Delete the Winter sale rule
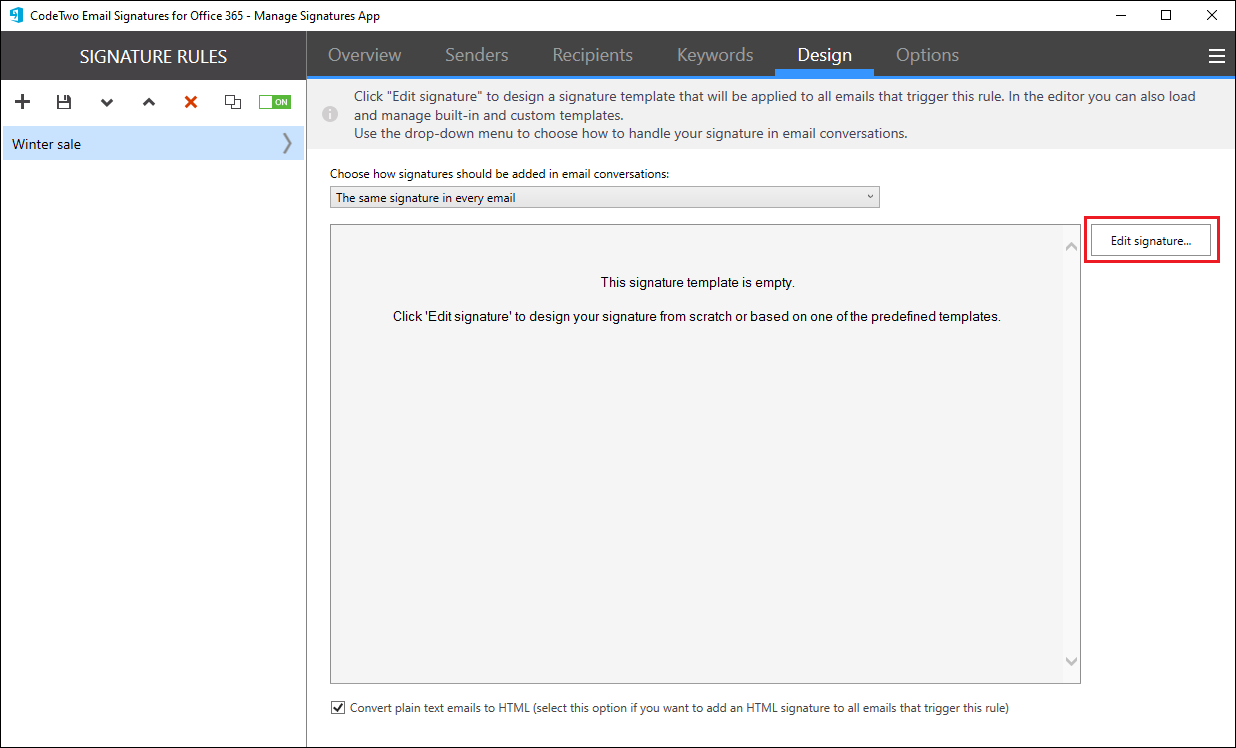This screenshot has width=1236, height=748. click(x=190, y=101)
